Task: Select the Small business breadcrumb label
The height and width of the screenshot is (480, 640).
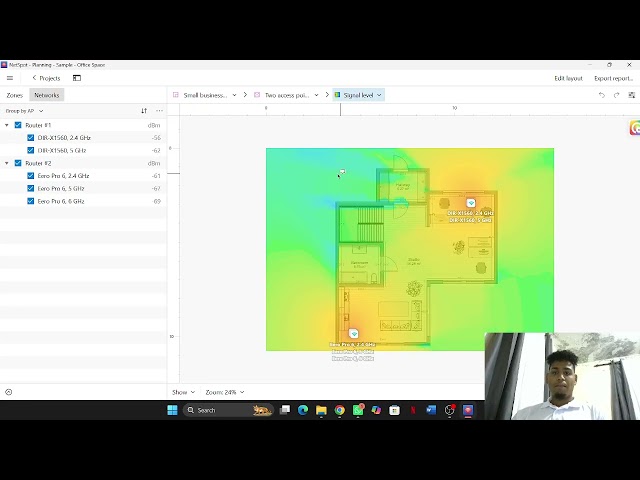Action: tap(205, 95)
